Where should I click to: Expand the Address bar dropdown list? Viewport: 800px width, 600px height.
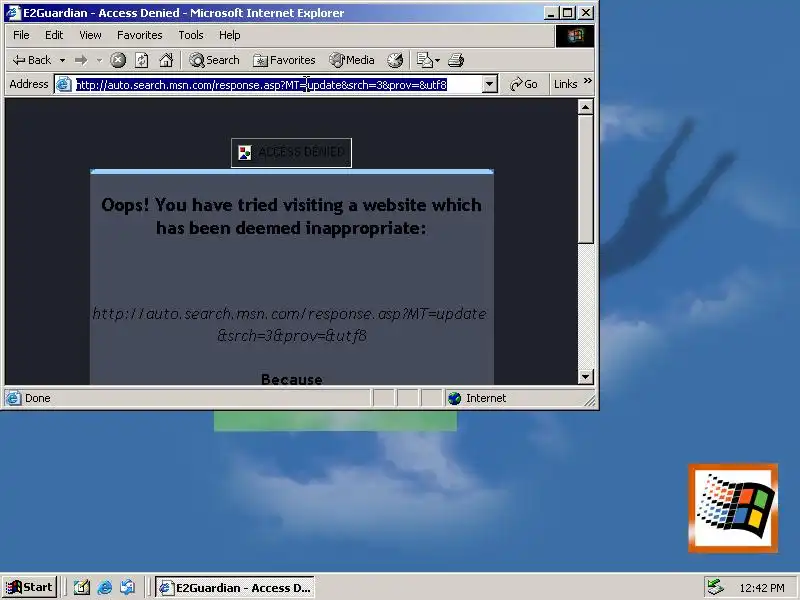click(x=490, y=84)
